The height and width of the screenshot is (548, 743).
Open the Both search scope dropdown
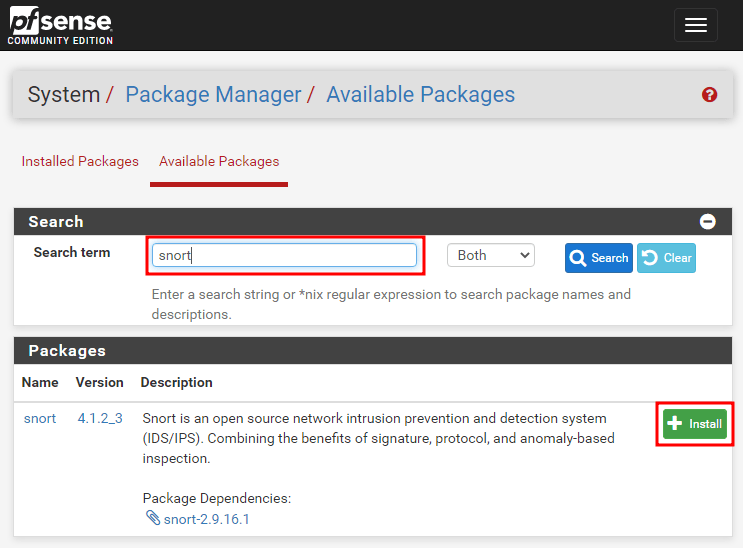(491, 256)
